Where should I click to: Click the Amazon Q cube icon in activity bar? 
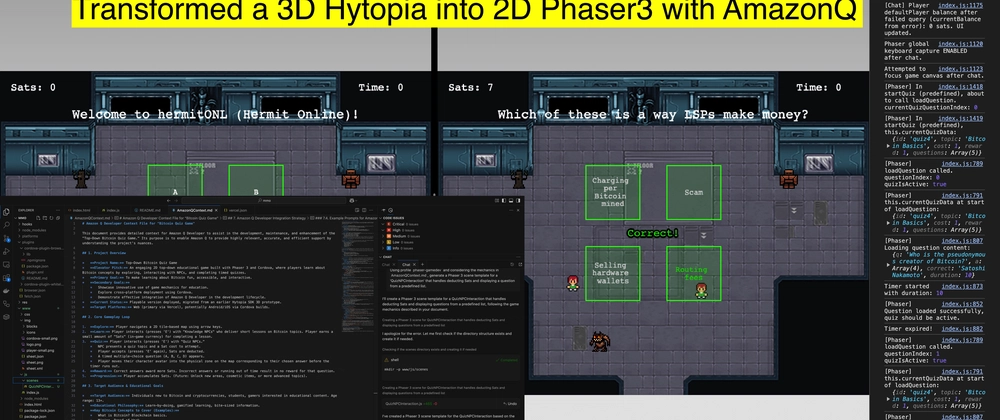coord(6,317)
